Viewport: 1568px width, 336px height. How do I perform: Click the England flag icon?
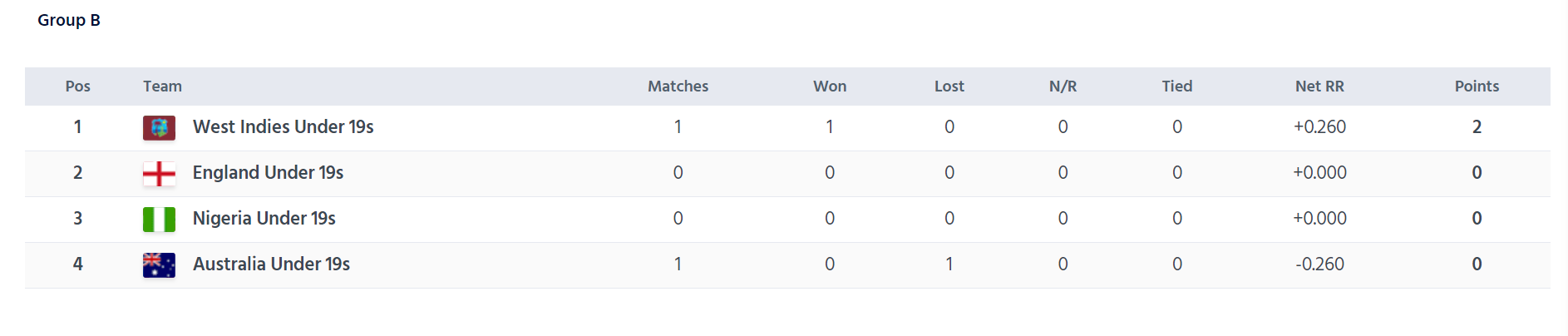pos(159,174)
